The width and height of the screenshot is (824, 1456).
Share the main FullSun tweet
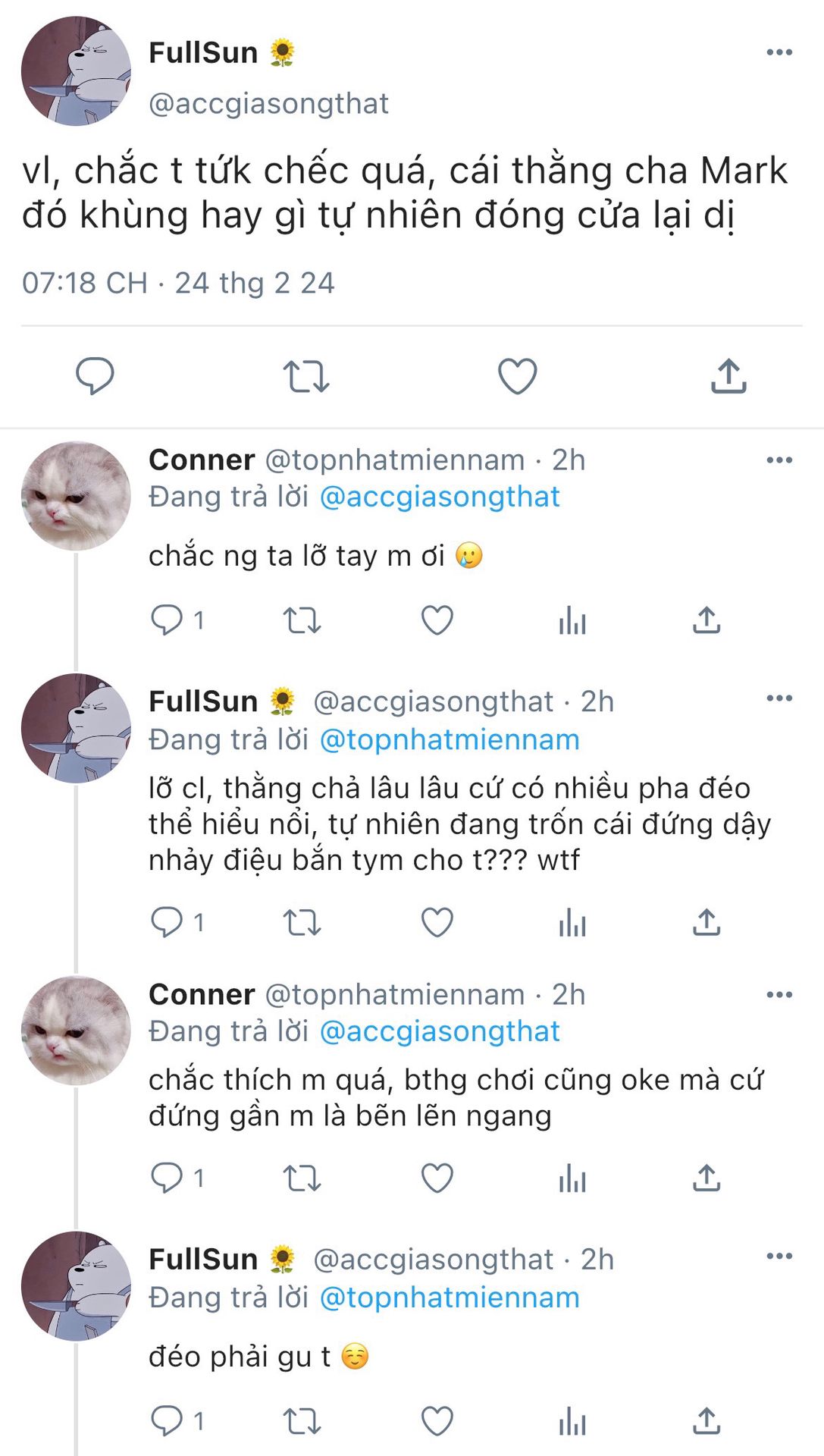(x=728, y=376)
